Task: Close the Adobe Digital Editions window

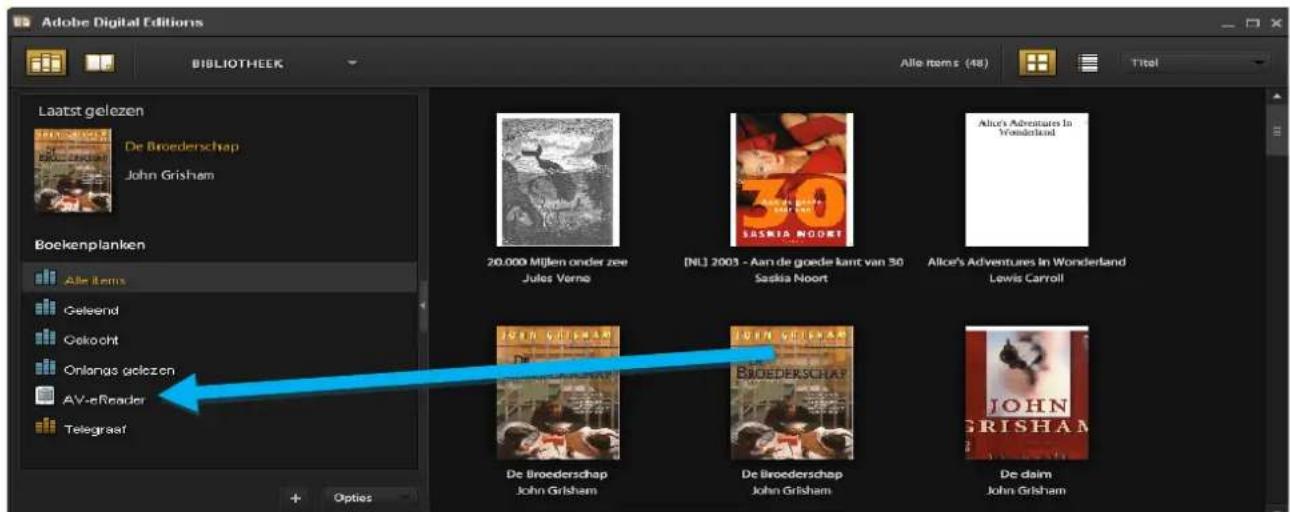Action: click(x=1276, y=22)
